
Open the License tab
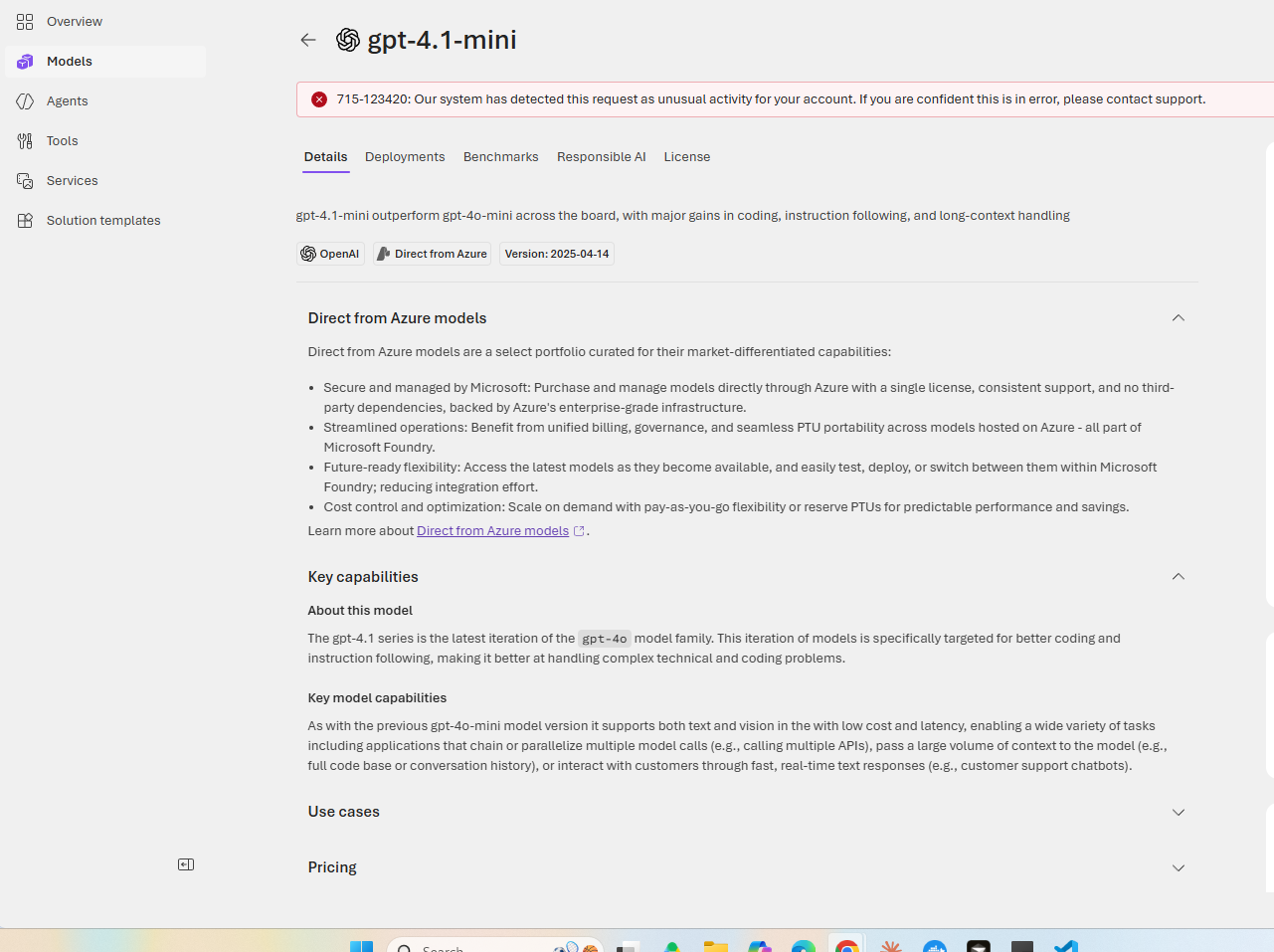tap(687, 157)
